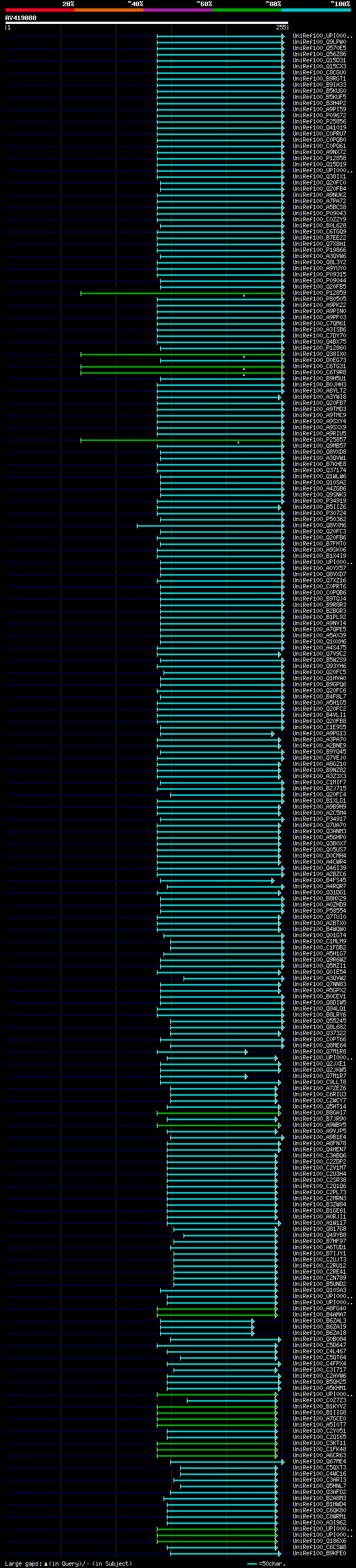Select hit label UniRef100_Q67ME4

[x=319, y=1461]
